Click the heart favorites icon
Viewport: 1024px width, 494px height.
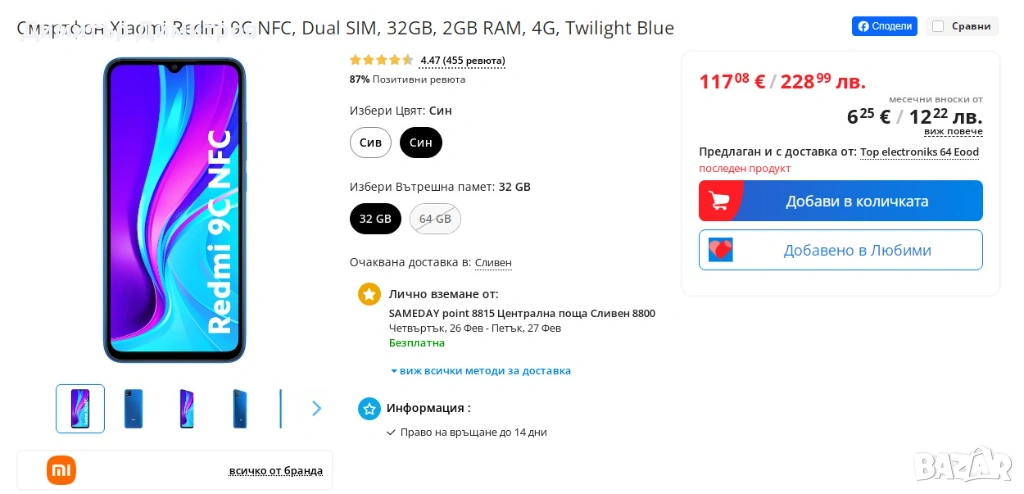720,250
